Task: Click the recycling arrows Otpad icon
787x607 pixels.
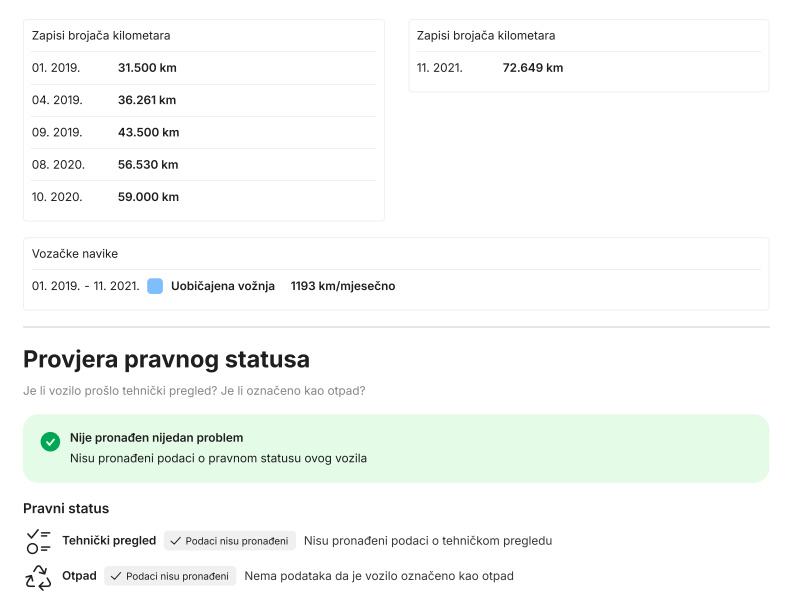Action: (38, 577)
